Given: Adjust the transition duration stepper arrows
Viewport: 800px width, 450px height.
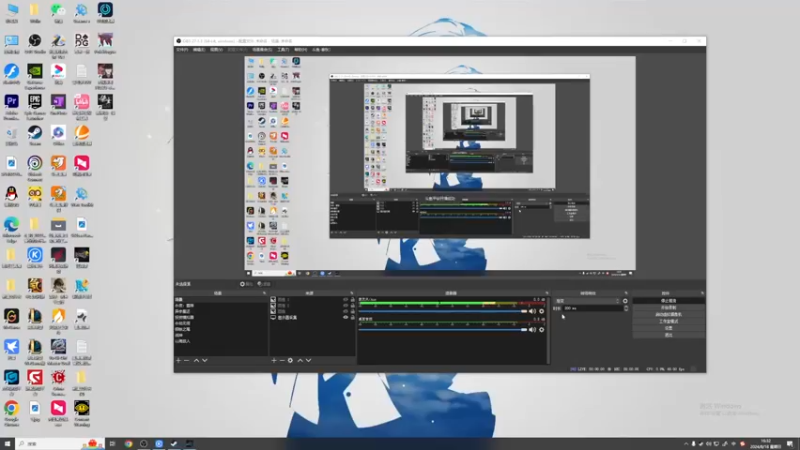Looking at the screenshot, I should pos(626,308).
